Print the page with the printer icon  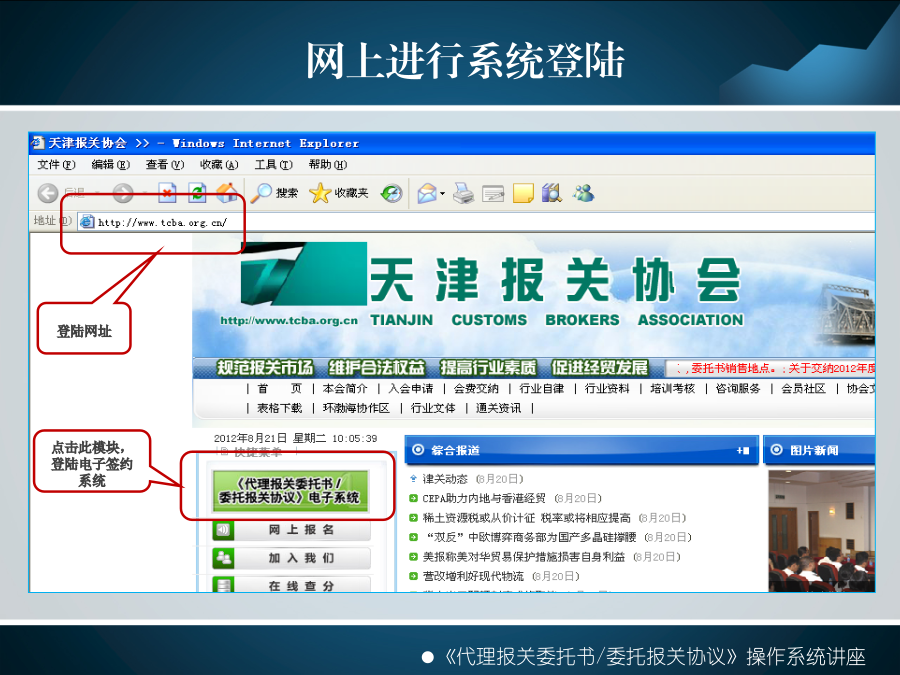(463, 193)
